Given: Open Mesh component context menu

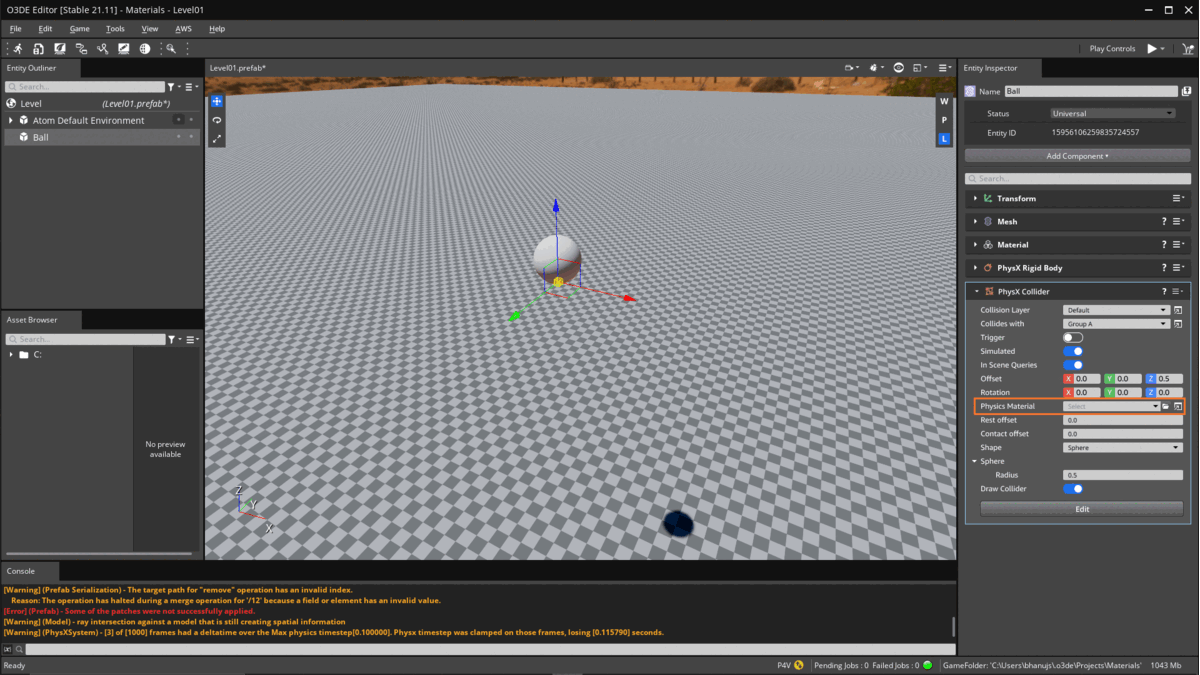Looking at the screenshot, I should (x=1179, y=222).
